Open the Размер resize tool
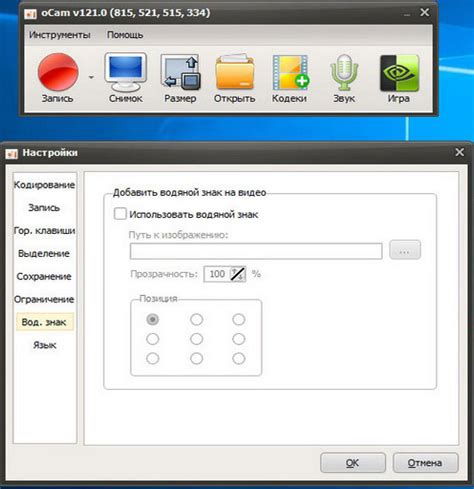The width and height of the screenshot is (474, 489). [180, 73]
